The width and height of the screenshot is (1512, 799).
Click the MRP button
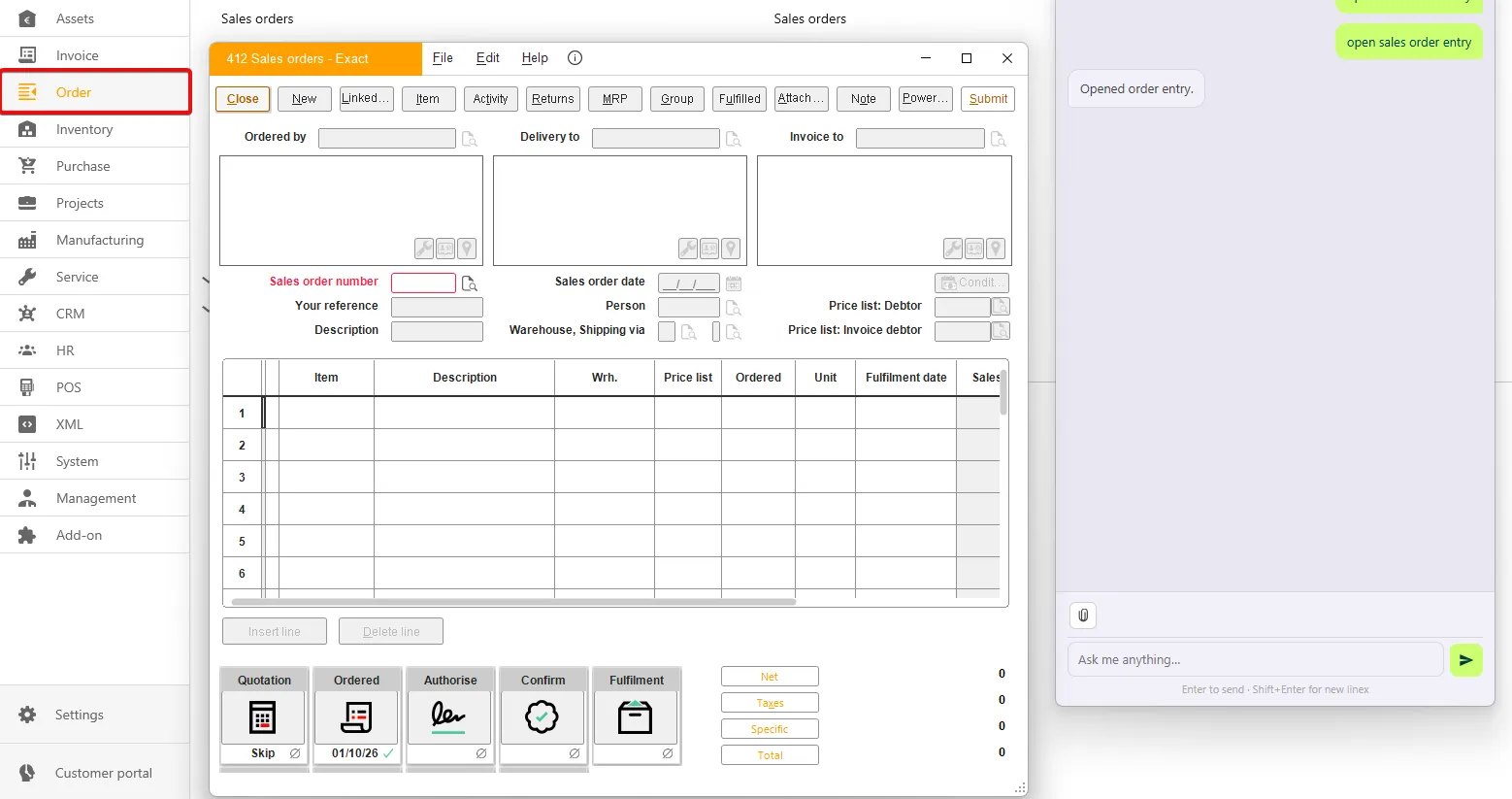(614, 99)
